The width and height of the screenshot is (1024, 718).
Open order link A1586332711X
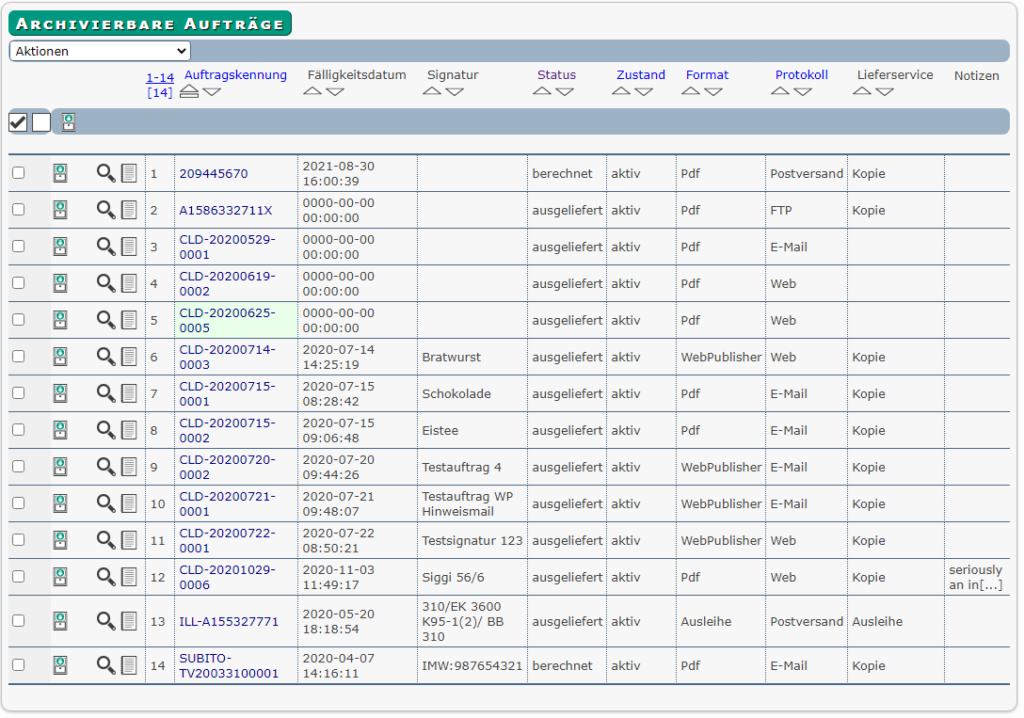click(x=225, y=210)
